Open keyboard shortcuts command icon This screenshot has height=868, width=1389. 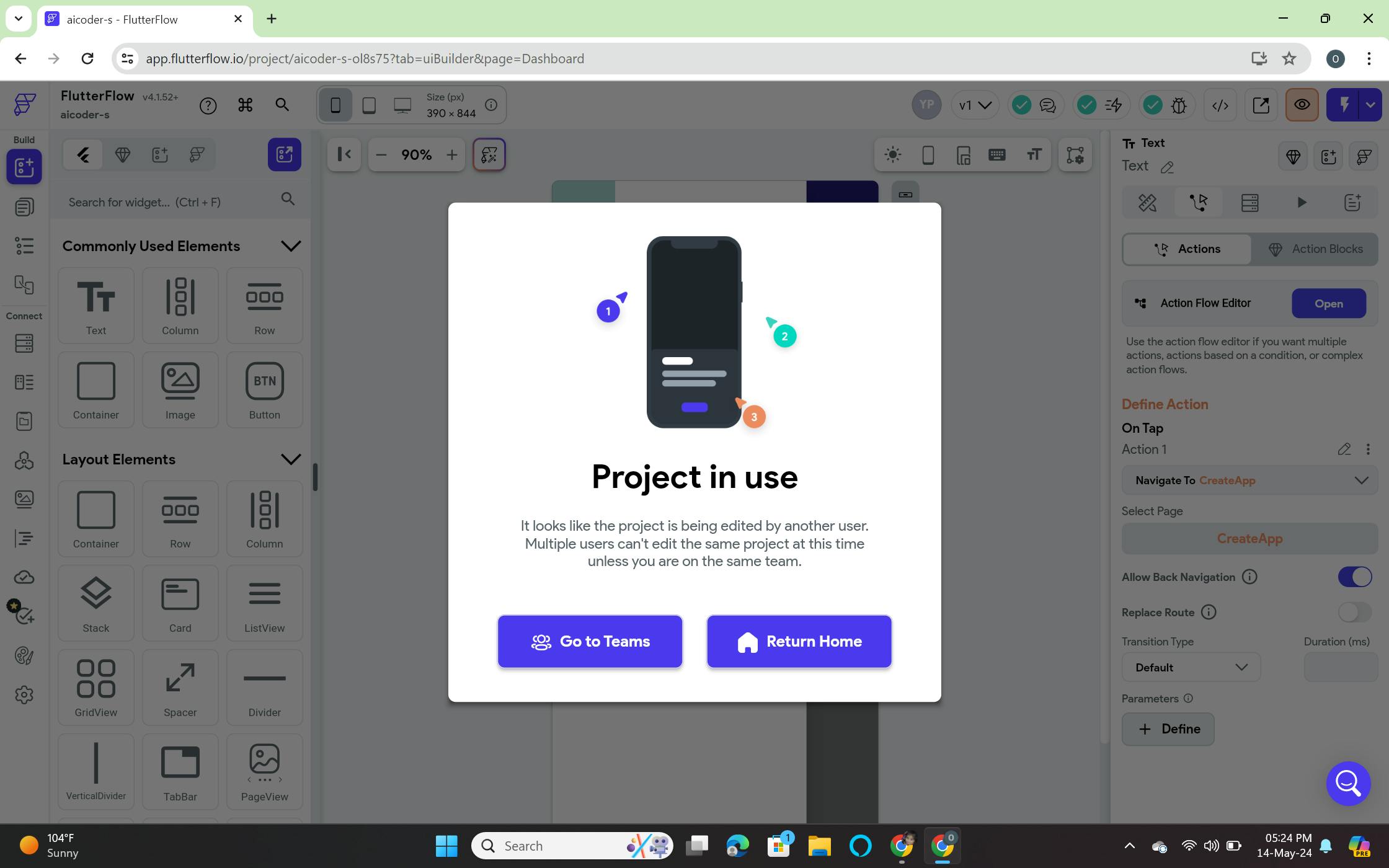point(246,105)
